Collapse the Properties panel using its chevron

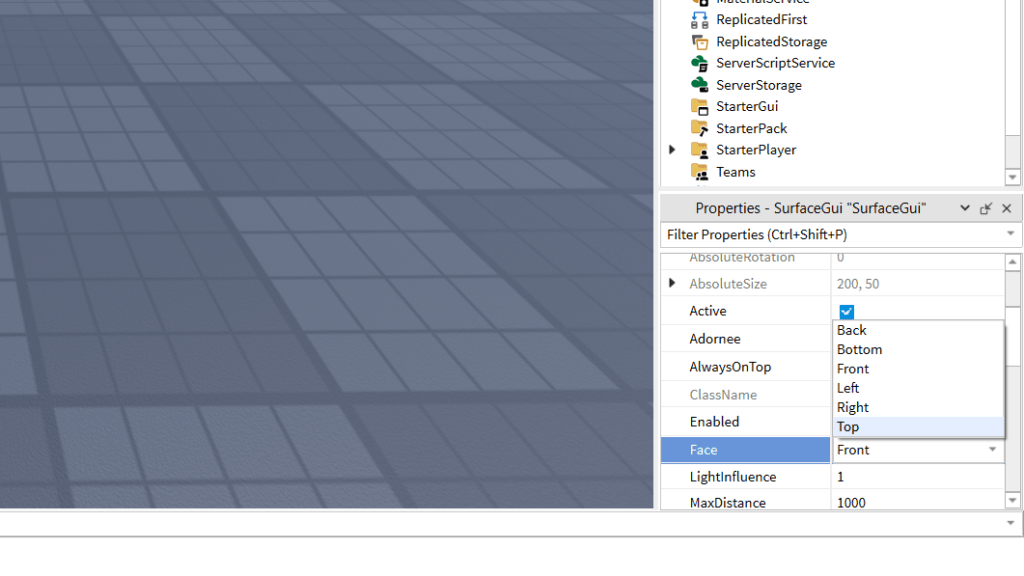(x=964, y=208)
